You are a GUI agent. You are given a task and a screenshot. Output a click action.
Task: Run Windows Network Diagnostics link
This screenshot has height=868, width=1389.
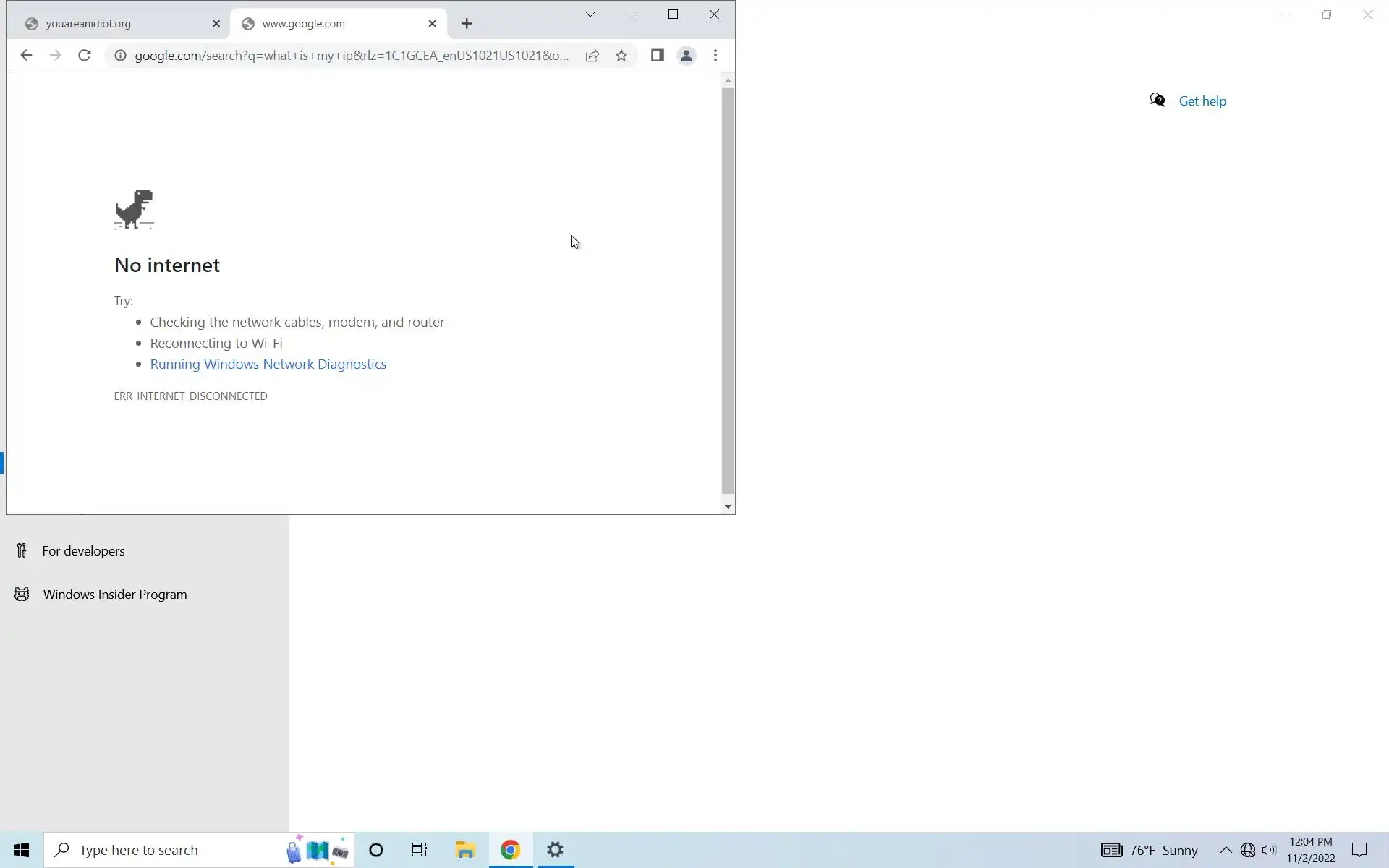pos(268,364)
